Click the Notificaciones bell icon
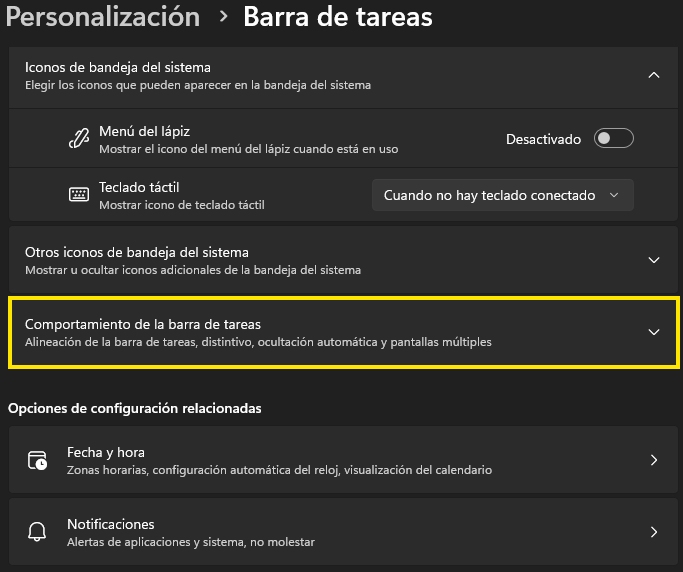The width and height of the screenshot is (683, 572). coord(37,532)
